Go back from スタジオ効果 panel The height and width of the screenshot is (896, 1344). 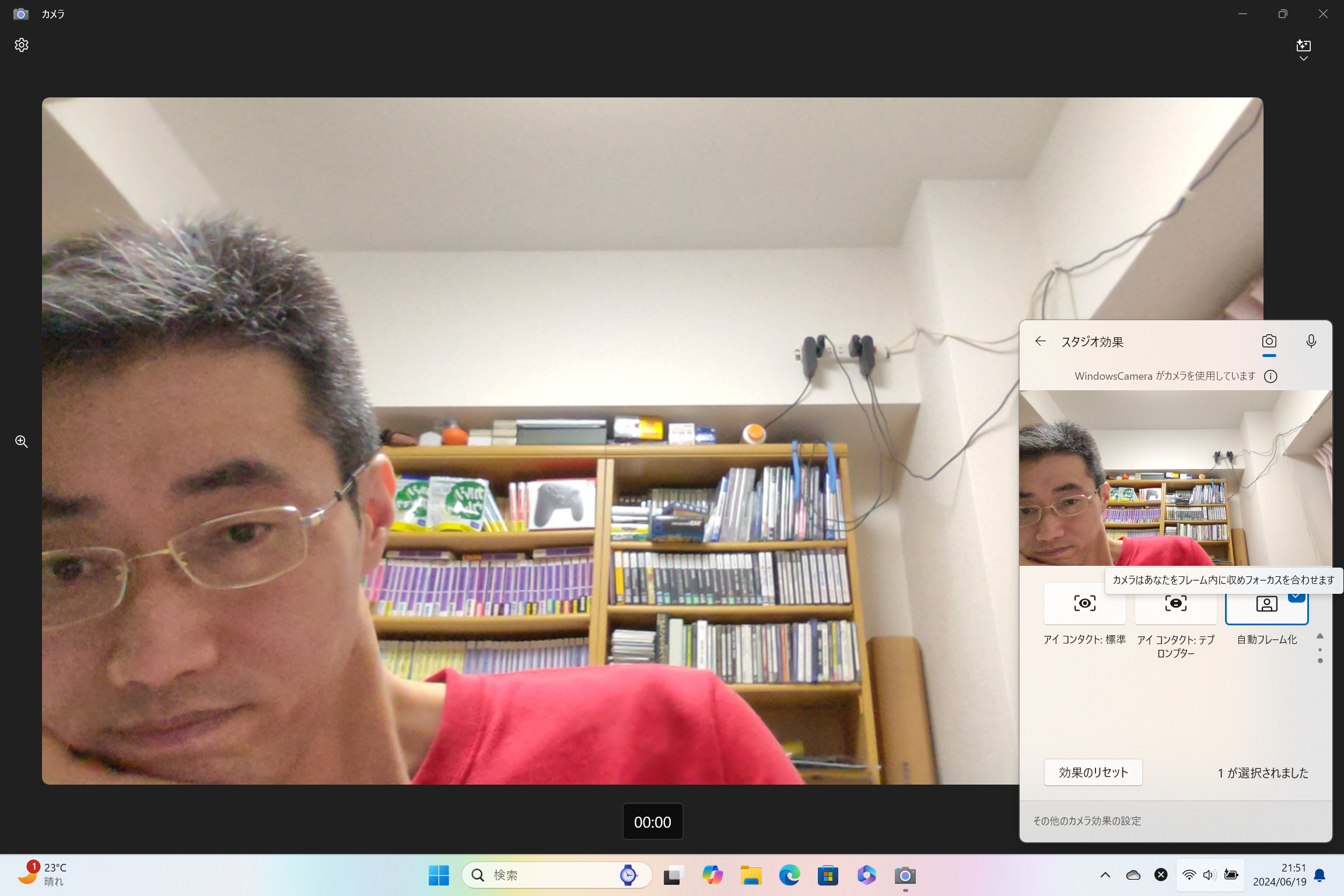(1040, 342)
